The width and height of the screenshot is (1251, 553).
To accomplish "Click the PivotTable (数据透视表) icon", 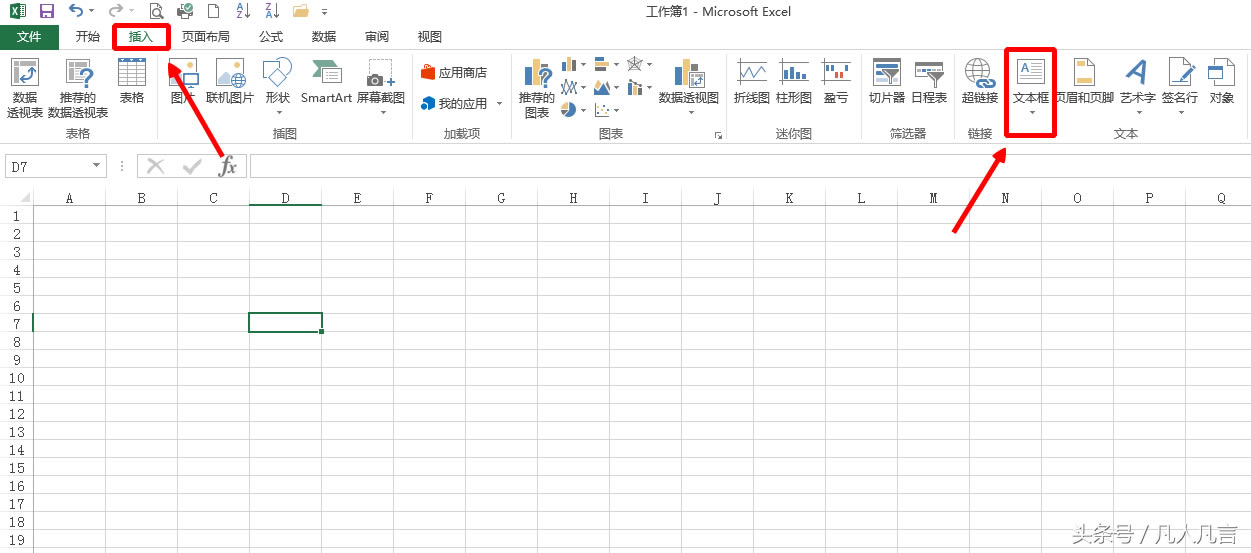I will point(24,86).
